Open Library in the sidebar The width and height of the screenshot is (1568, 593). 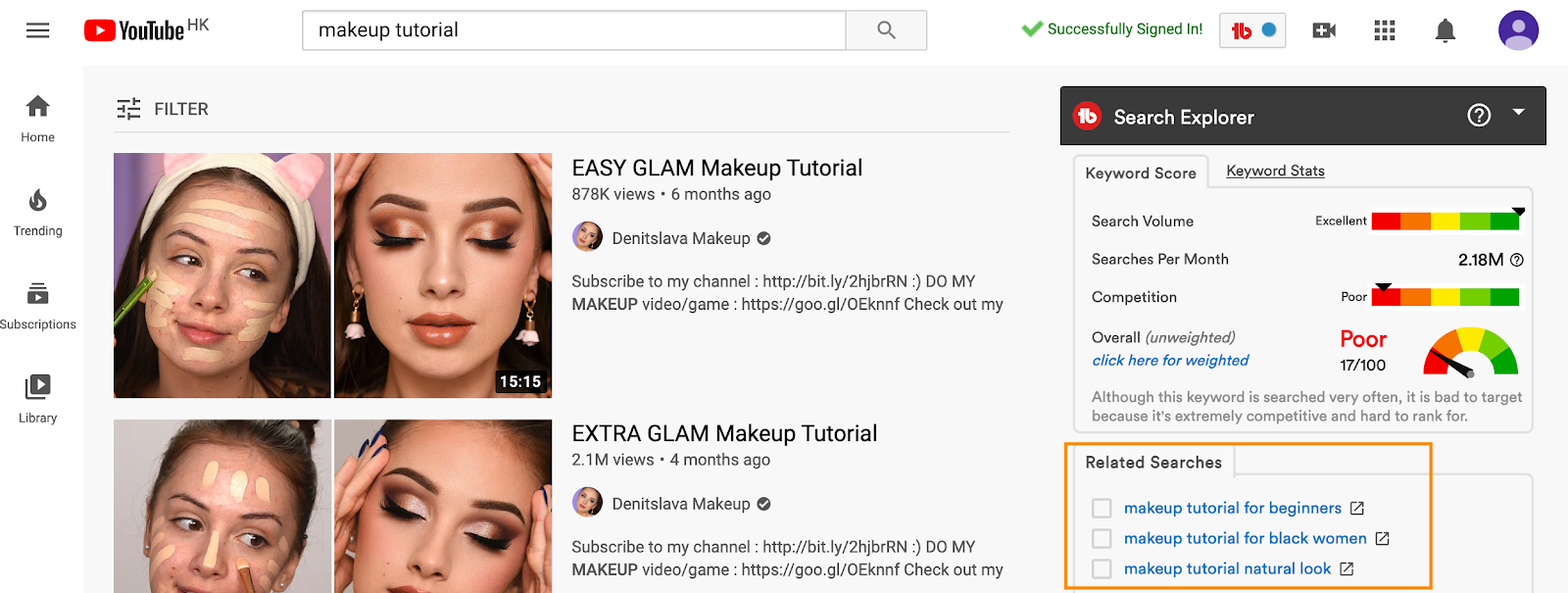pyautogui.click(x=38, y=399)
